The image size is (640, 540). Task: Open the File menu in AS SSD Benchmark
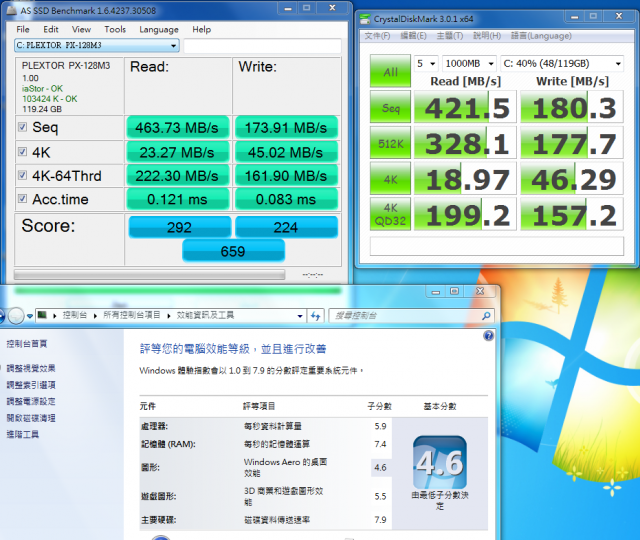click(x=23, y=29)
